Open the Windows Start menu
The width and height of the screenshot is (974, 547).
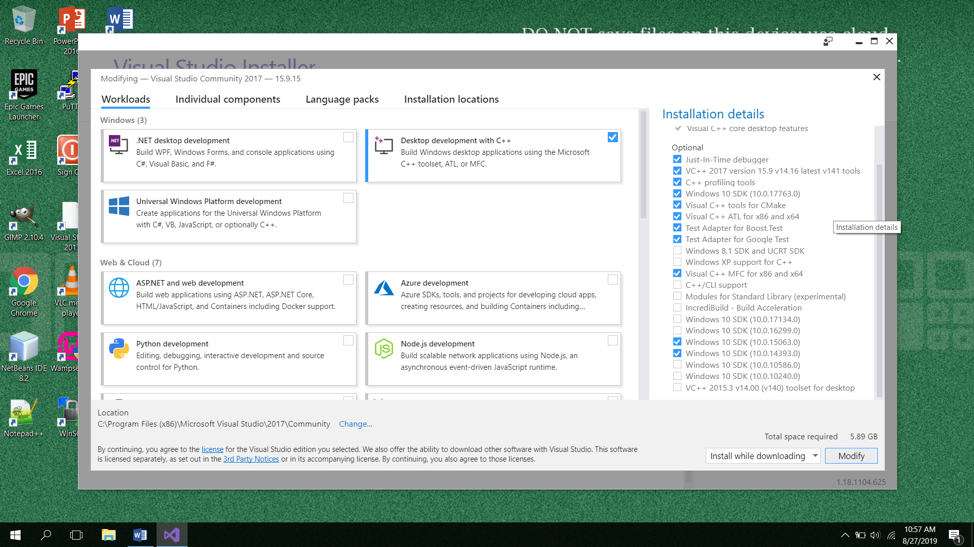point(16,535)
